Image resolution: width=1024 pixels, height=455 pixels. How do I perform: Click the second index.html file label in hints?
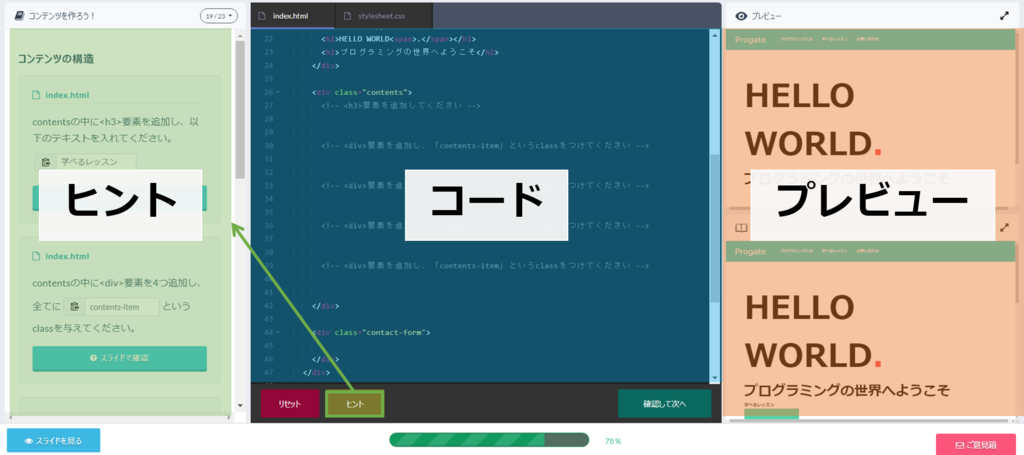[x=67, y=256]
